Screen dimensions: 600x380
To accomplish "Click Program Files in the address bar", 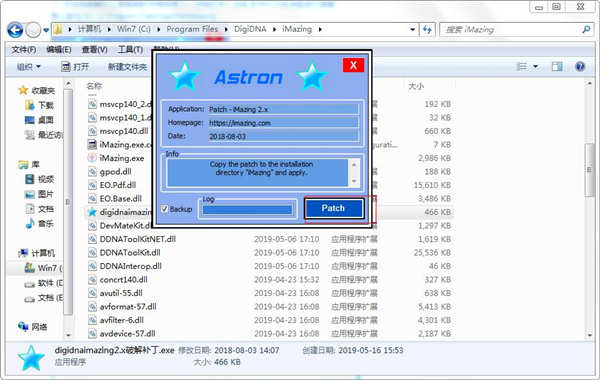I will tap(192, 29).
